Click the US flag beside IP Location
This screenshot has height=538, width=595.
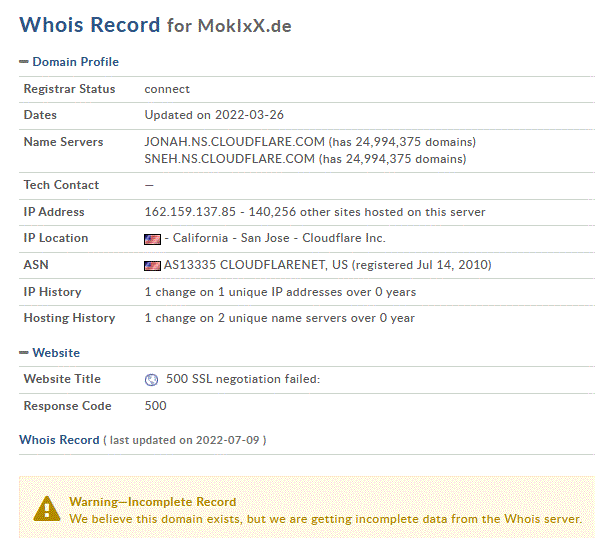tap(153, 239)
